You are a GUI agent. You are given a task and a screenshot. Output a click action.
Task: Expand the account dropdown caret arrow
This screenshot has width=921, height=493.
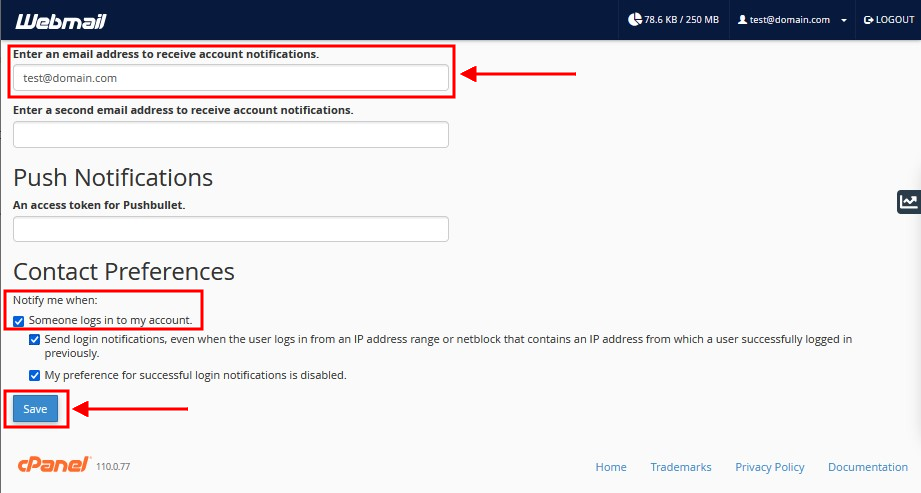pyautogui.click(x=844, y=20)
